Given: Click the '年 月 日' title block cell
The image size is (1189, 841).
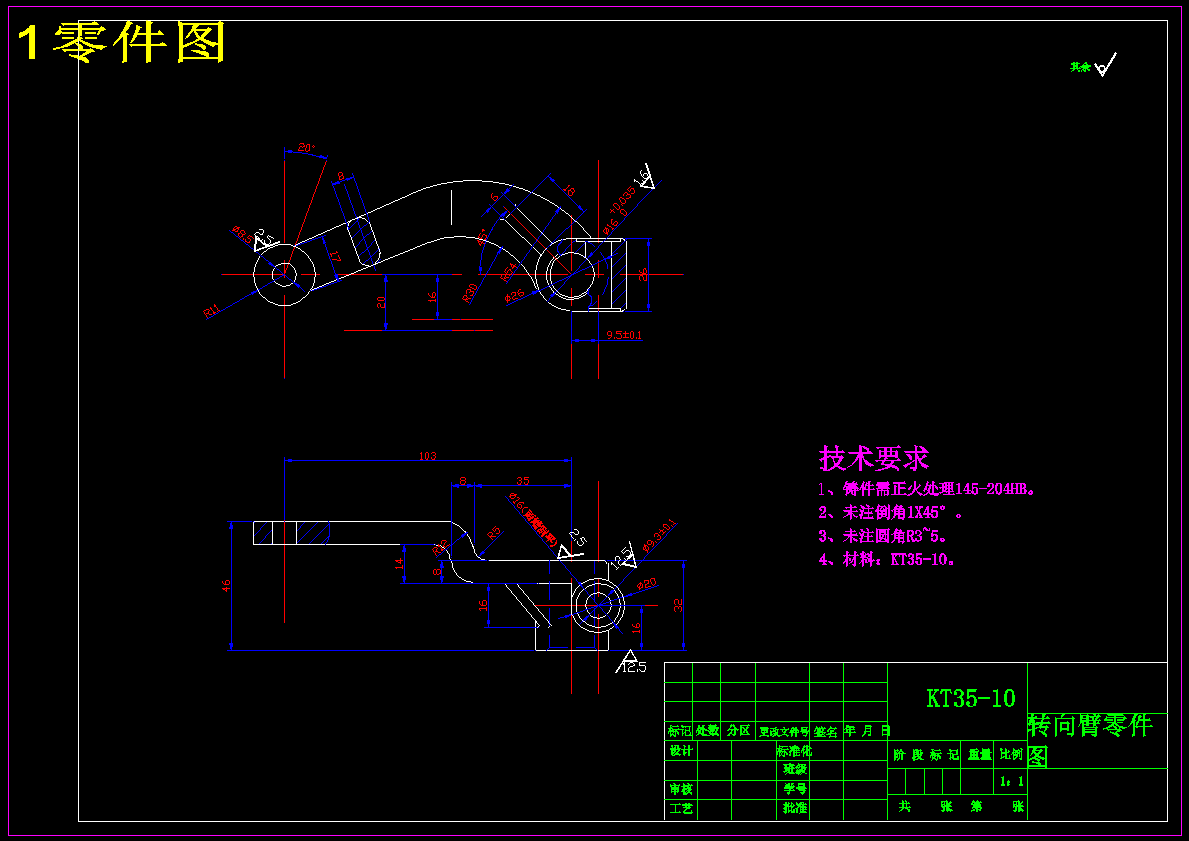Looking at the screenshot, I should [867, 731].
